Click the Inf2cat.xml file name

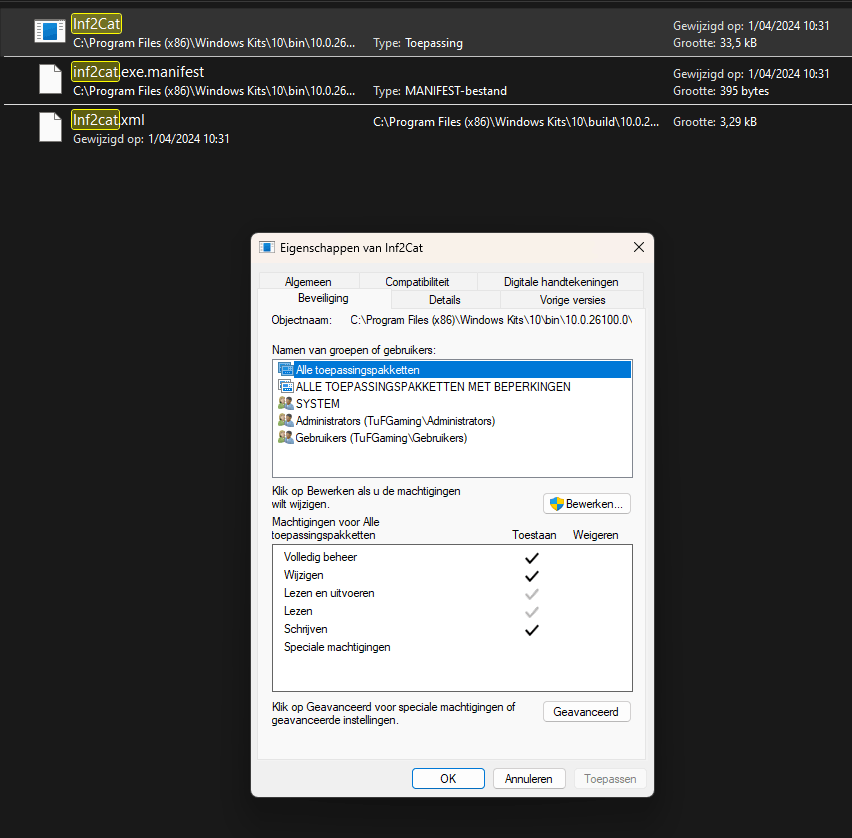108,120
